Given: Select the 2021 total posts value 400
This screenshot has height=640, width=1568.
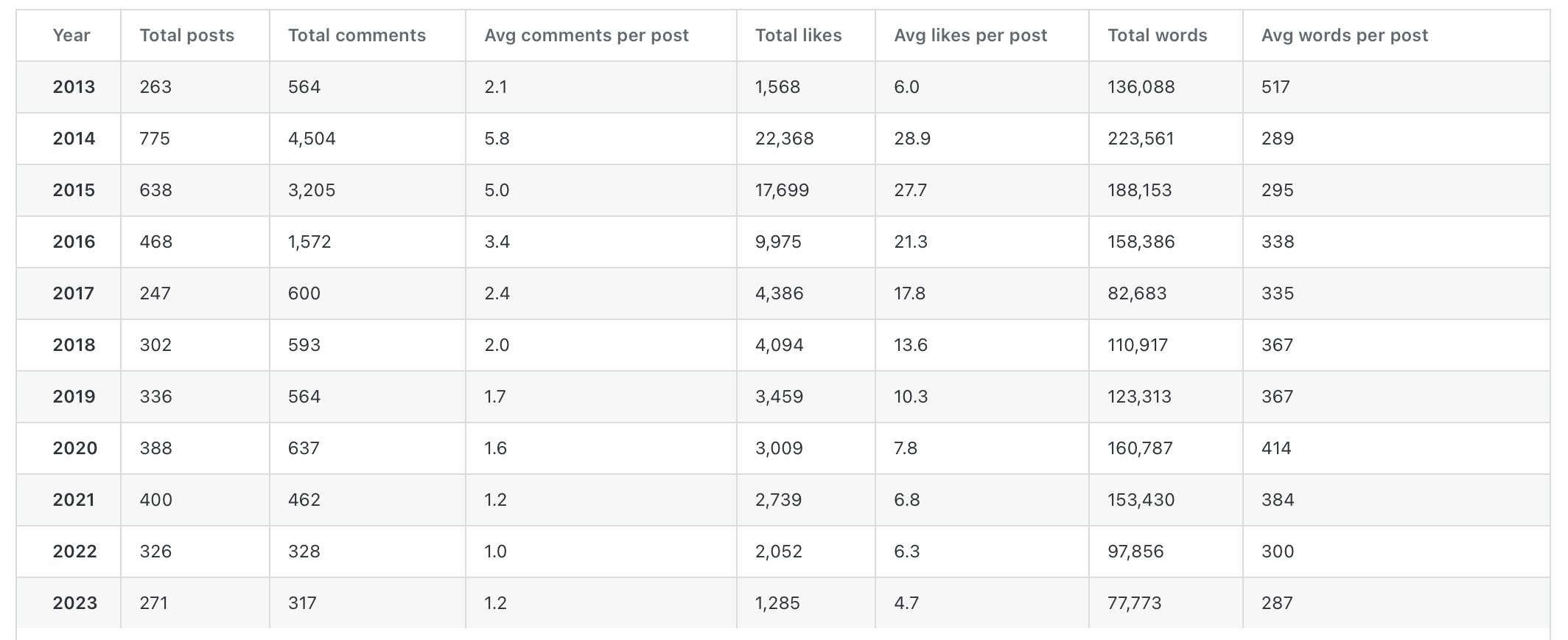Looking at the screenshot, I should point(156,500).
